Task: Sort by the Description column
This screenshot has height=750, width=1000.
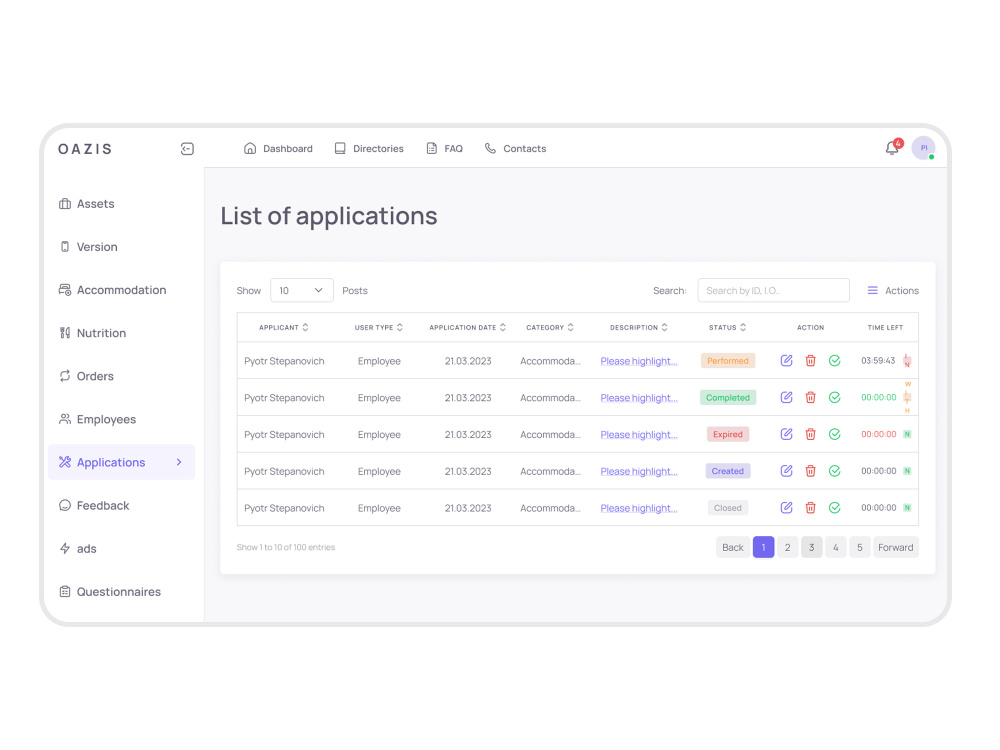Action: click(x=639, y=327)
